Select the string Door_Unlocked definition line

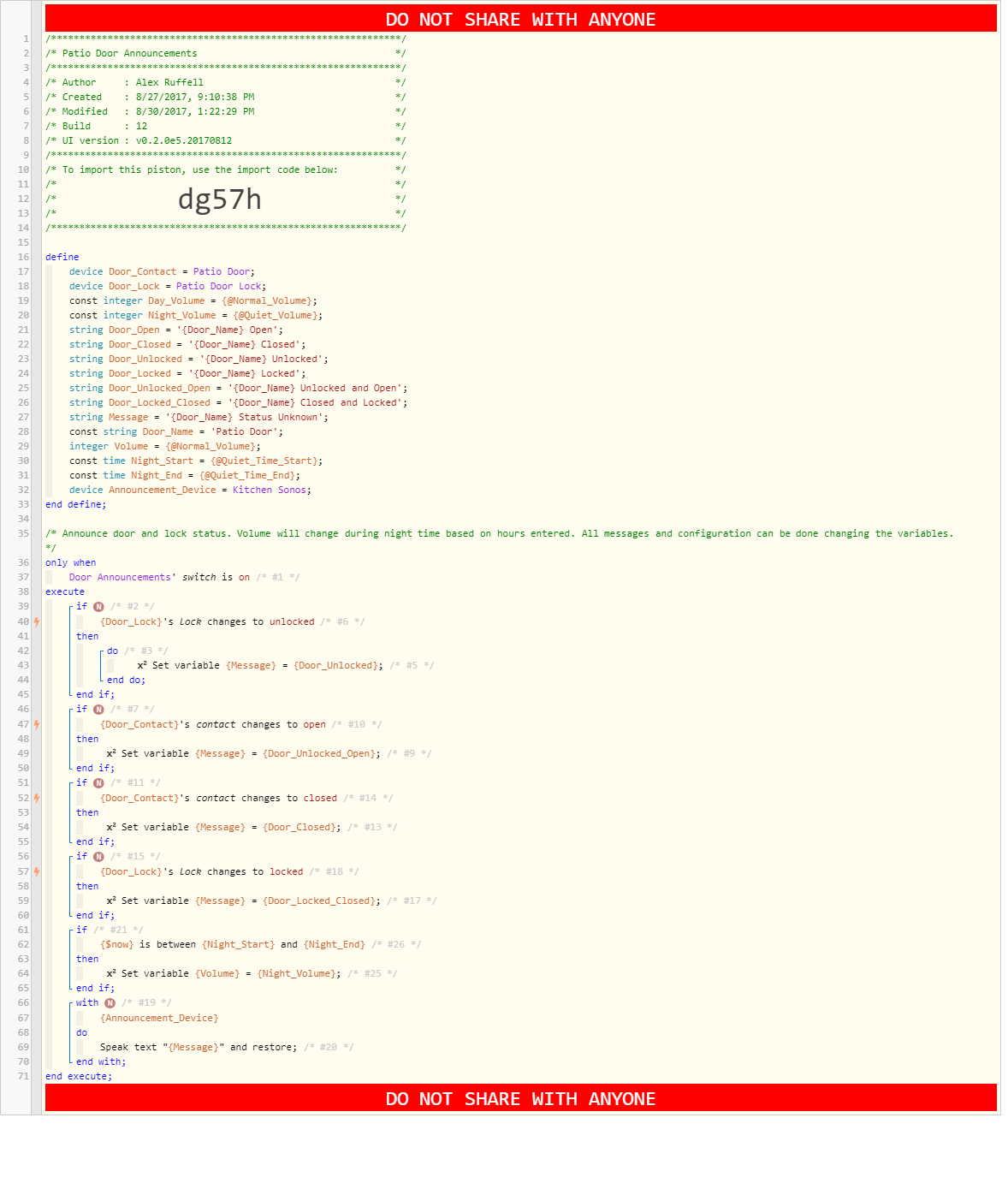click(x=199, y=359)
